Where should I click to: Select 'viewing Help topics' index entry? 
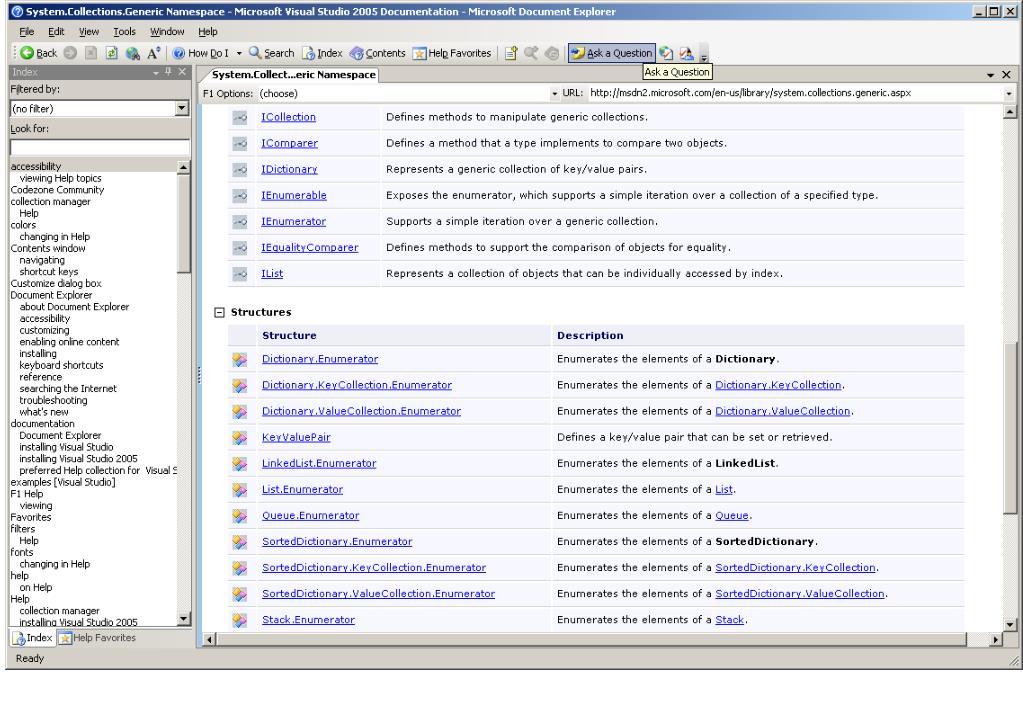pos(61,178)
